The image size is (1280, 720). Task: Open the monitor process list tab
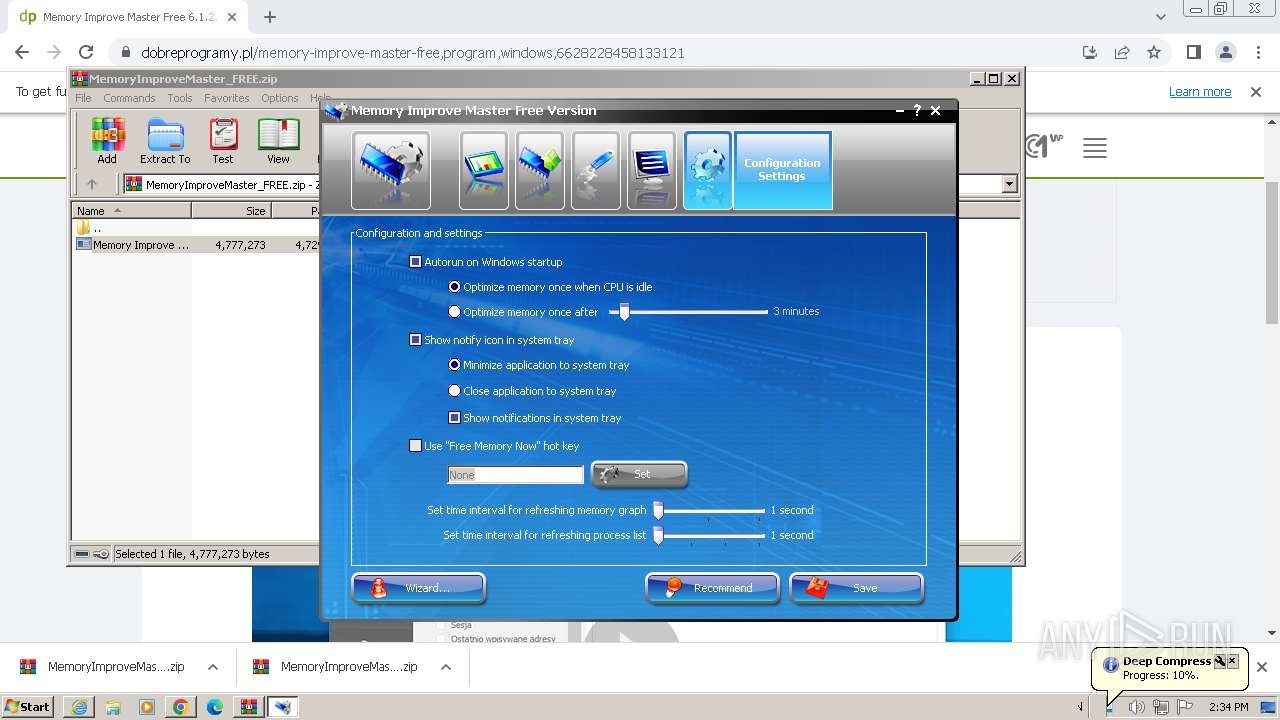pyautogui.click(x=651, y=170)
